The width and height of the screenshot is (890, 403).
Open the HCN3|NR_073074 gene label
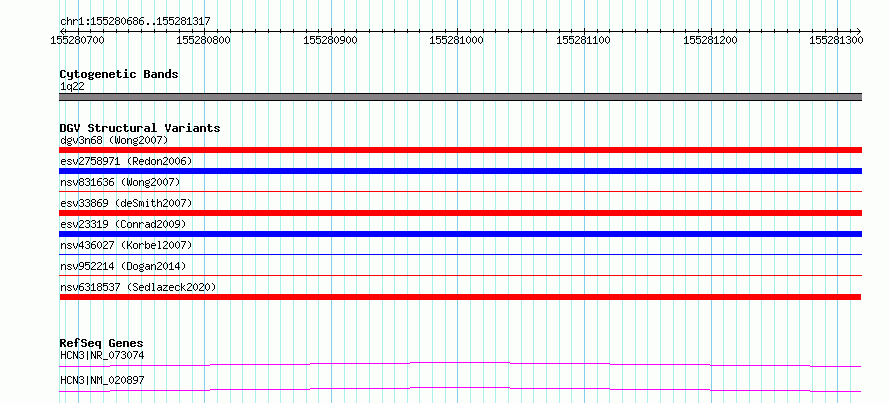102,355
